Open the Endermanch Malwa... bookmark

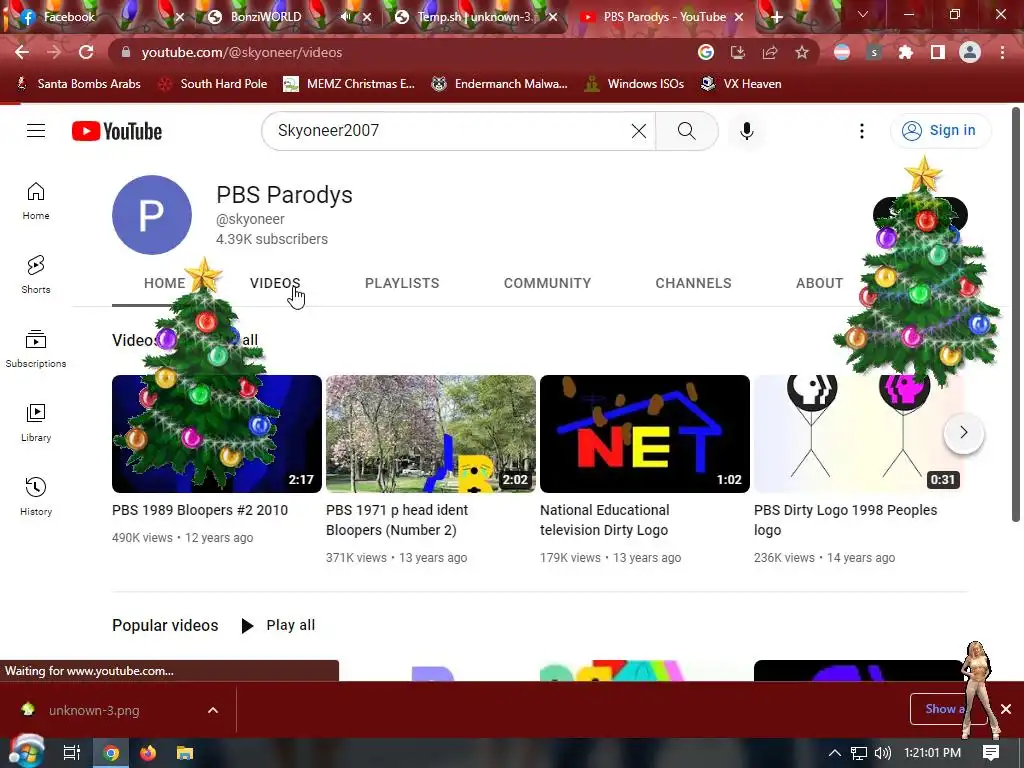point(499,84)
